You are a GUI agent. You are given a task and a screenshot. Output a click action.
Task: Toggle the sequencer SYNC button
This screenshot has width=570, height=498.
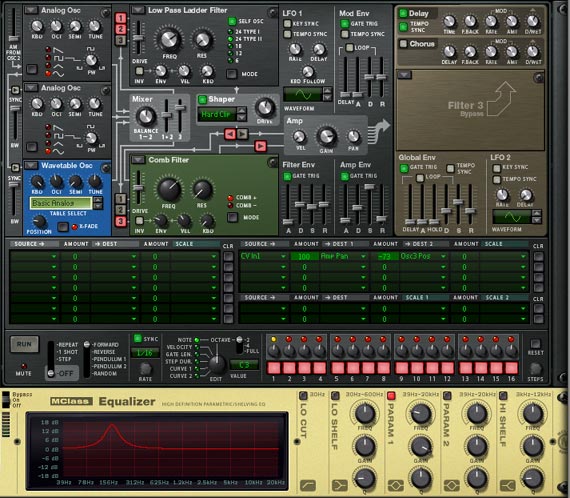tap(137, 338)
